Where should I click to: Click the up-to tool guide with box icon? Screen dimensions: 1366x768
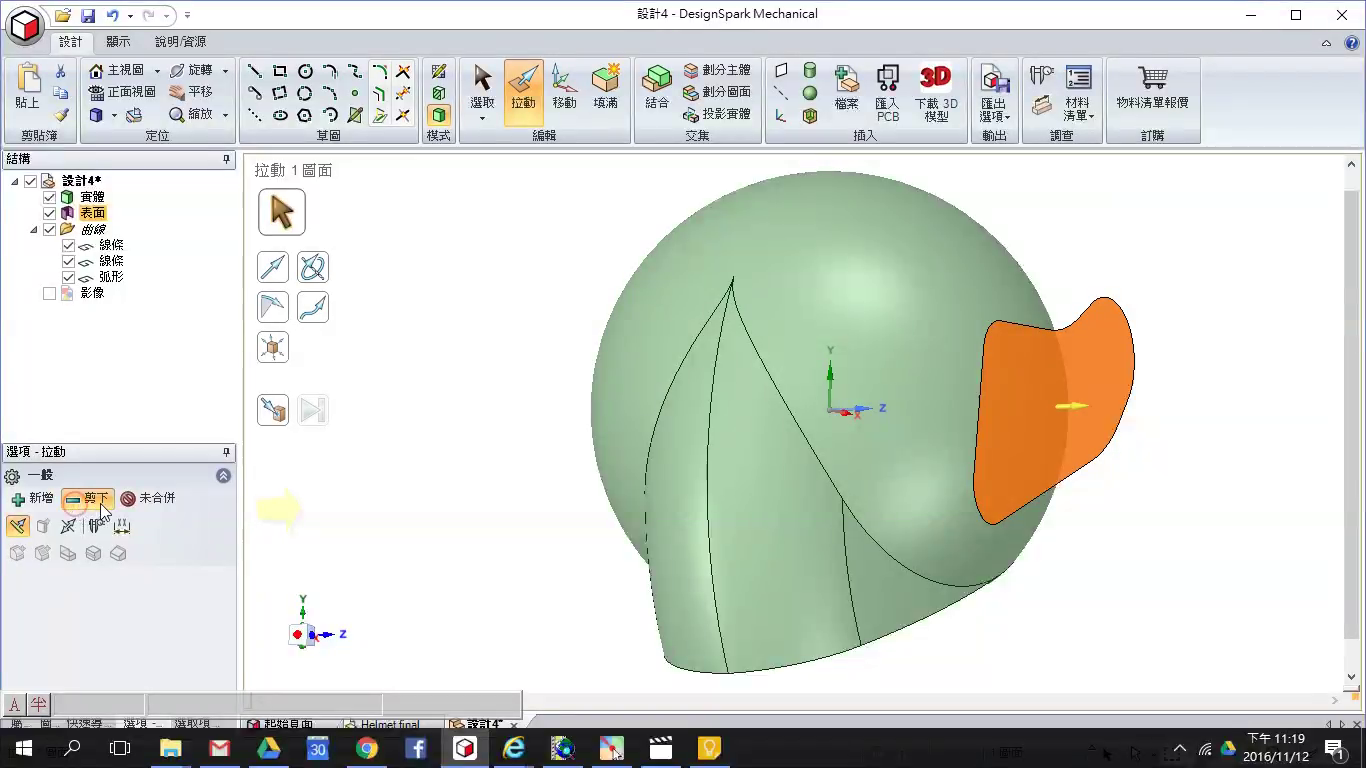tap(273, 410)
